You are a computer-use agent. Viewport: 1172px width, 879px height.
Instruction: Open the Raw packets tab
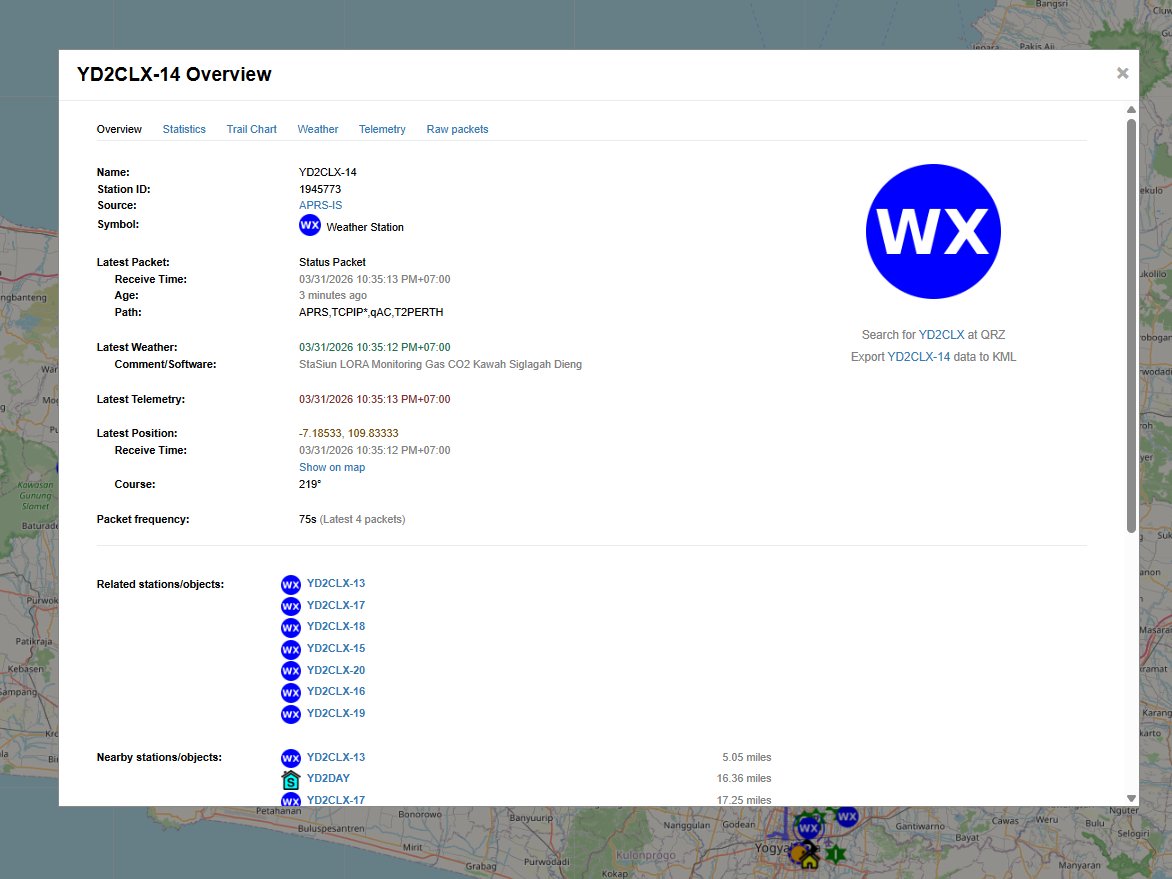point(457,129)
